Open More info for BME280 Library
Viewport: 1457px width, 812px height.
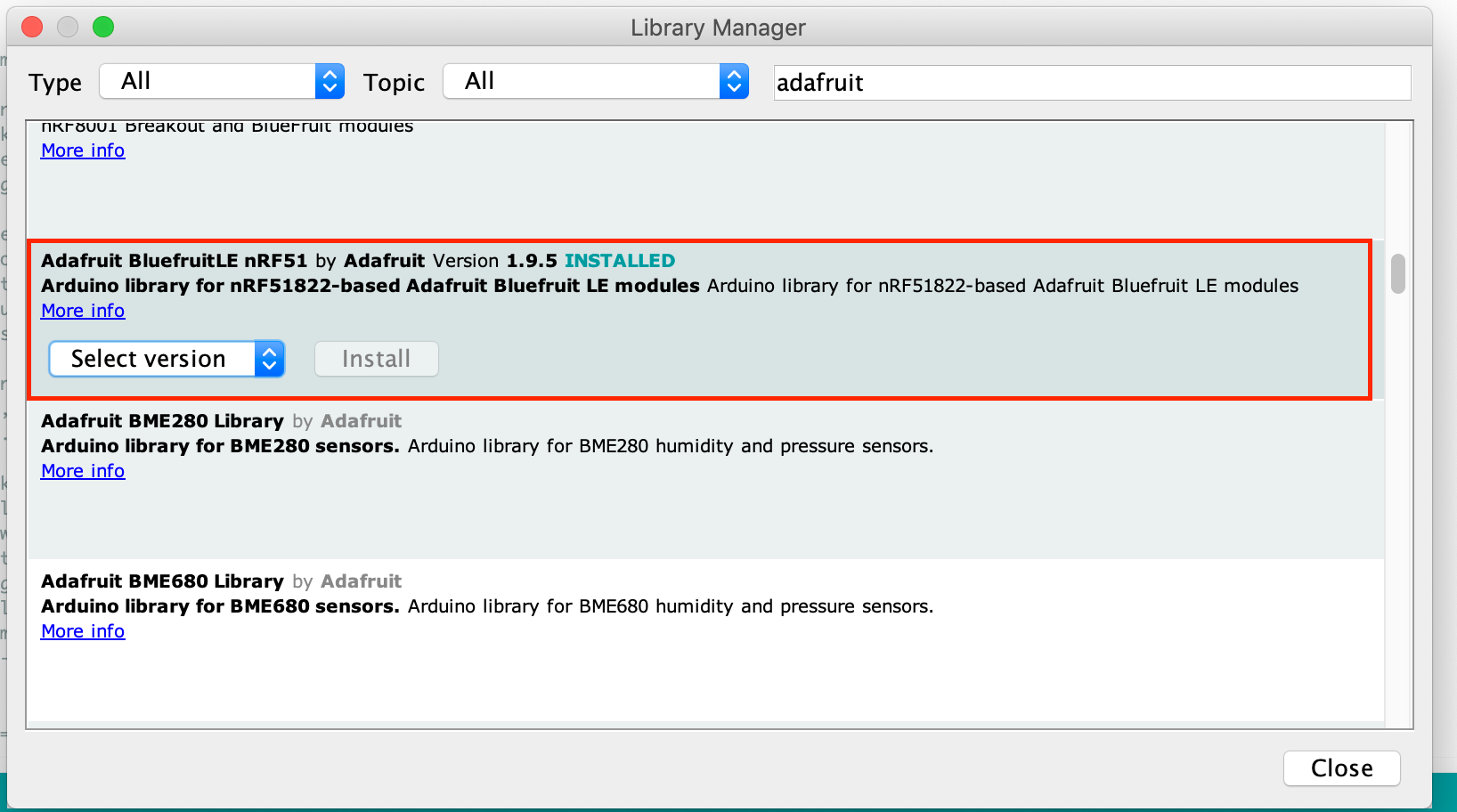coord(83,471)
